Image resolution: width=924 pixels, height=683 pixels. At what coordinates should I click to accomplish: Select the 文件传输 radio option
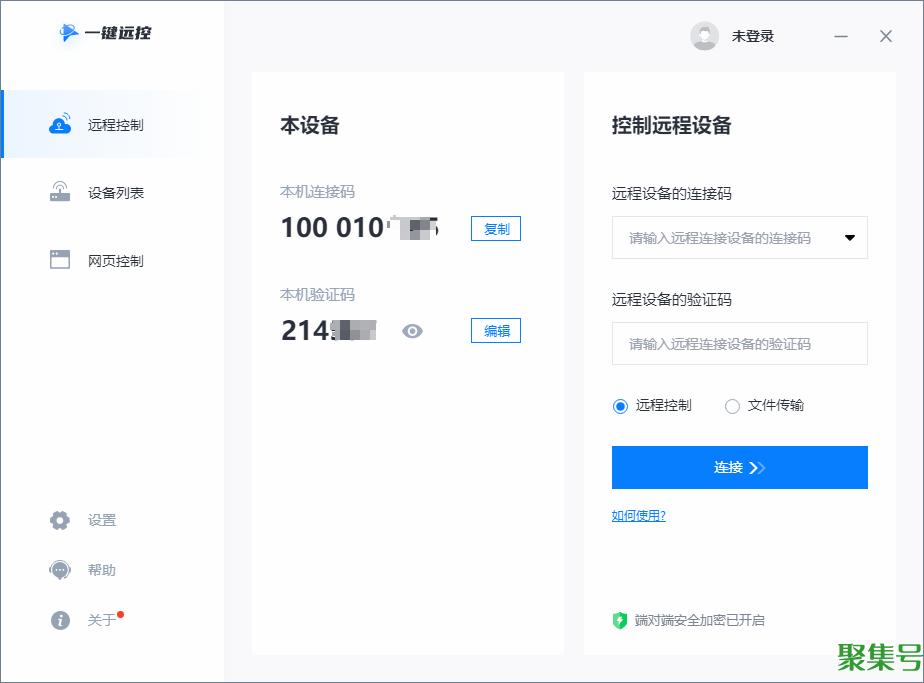click(732, 406)
